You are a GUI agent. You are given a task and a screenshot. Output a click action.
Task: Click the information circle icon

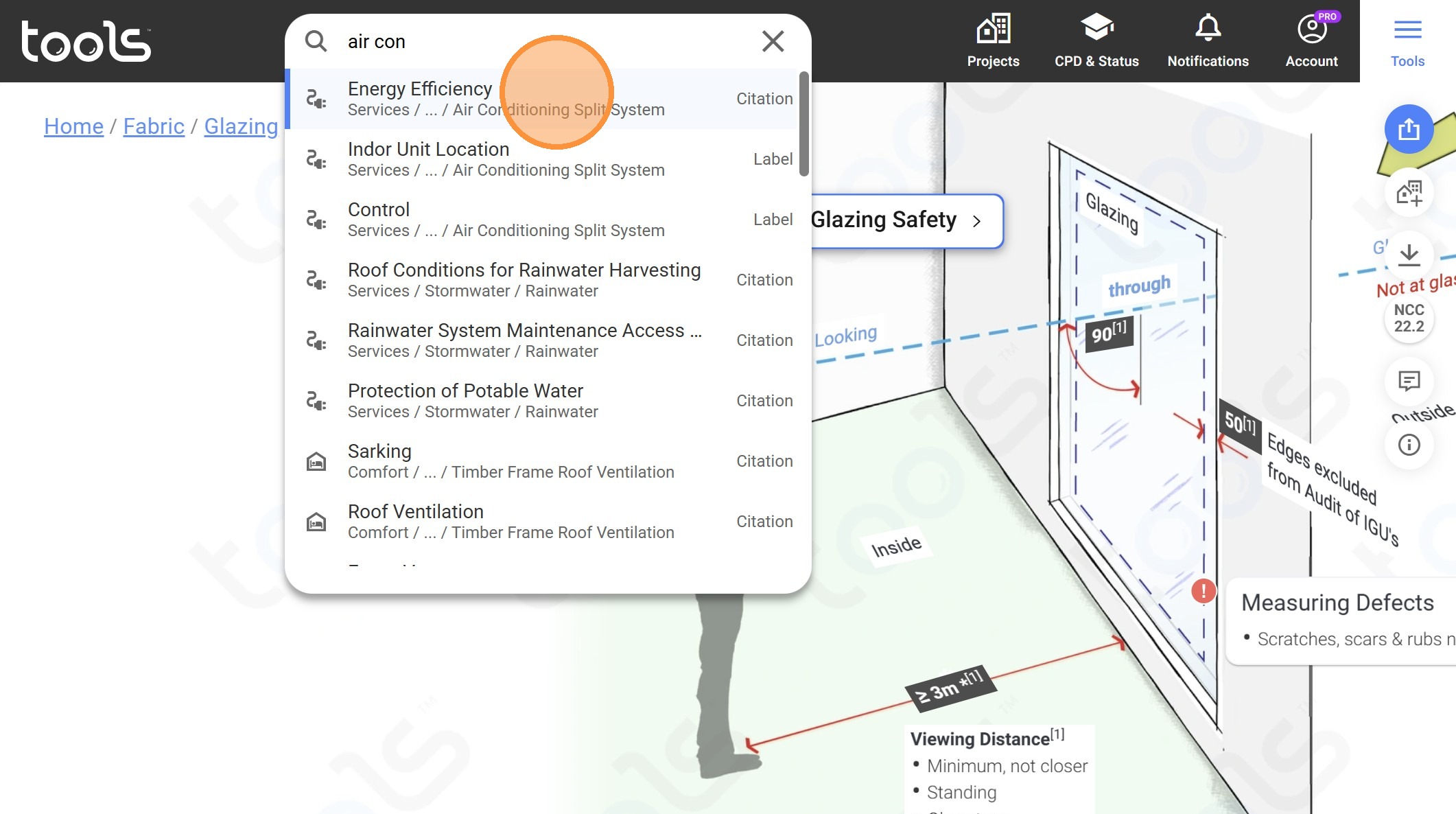1409,445
